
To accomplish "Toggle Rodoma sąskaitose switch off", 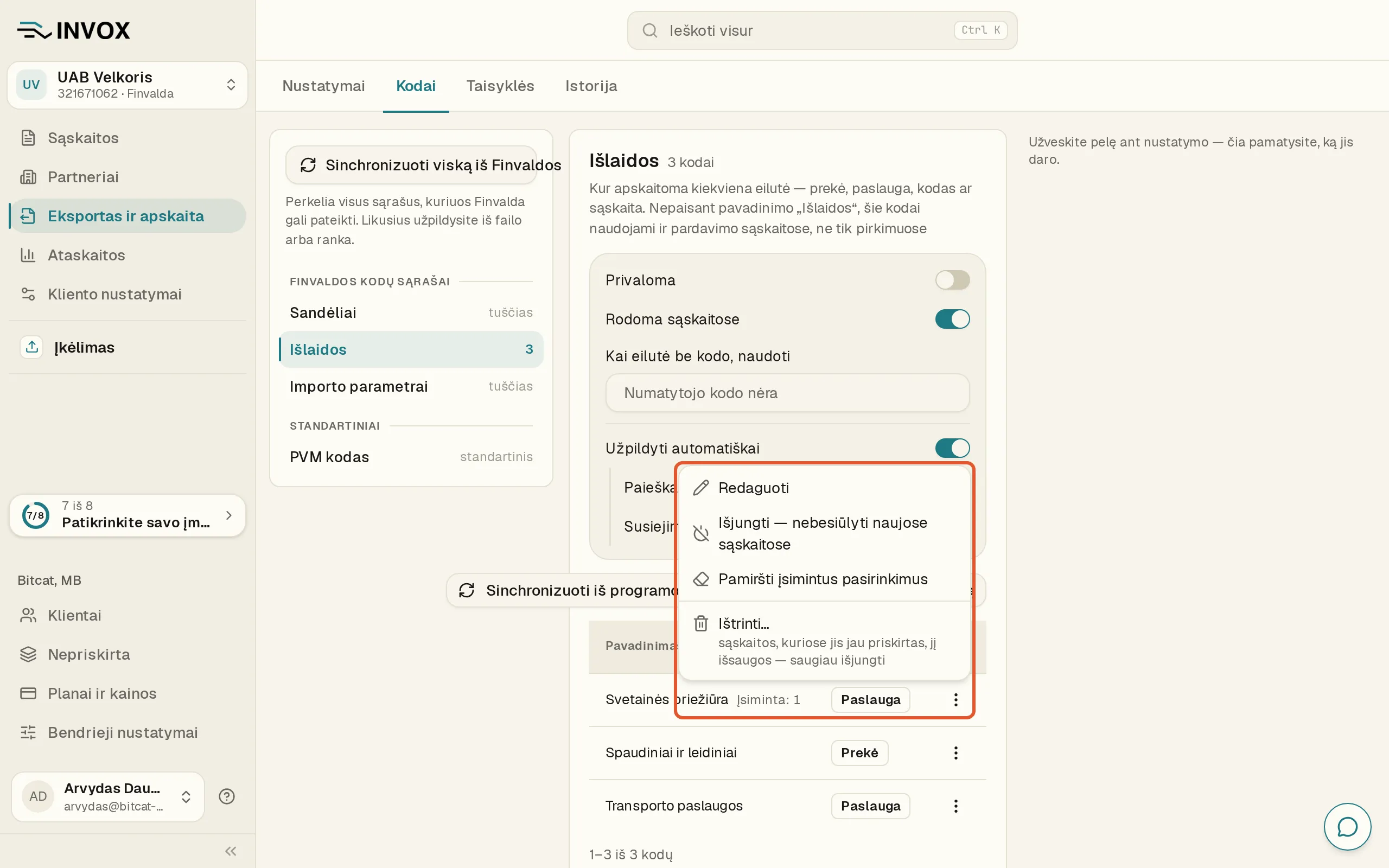I will click(952, 319).
